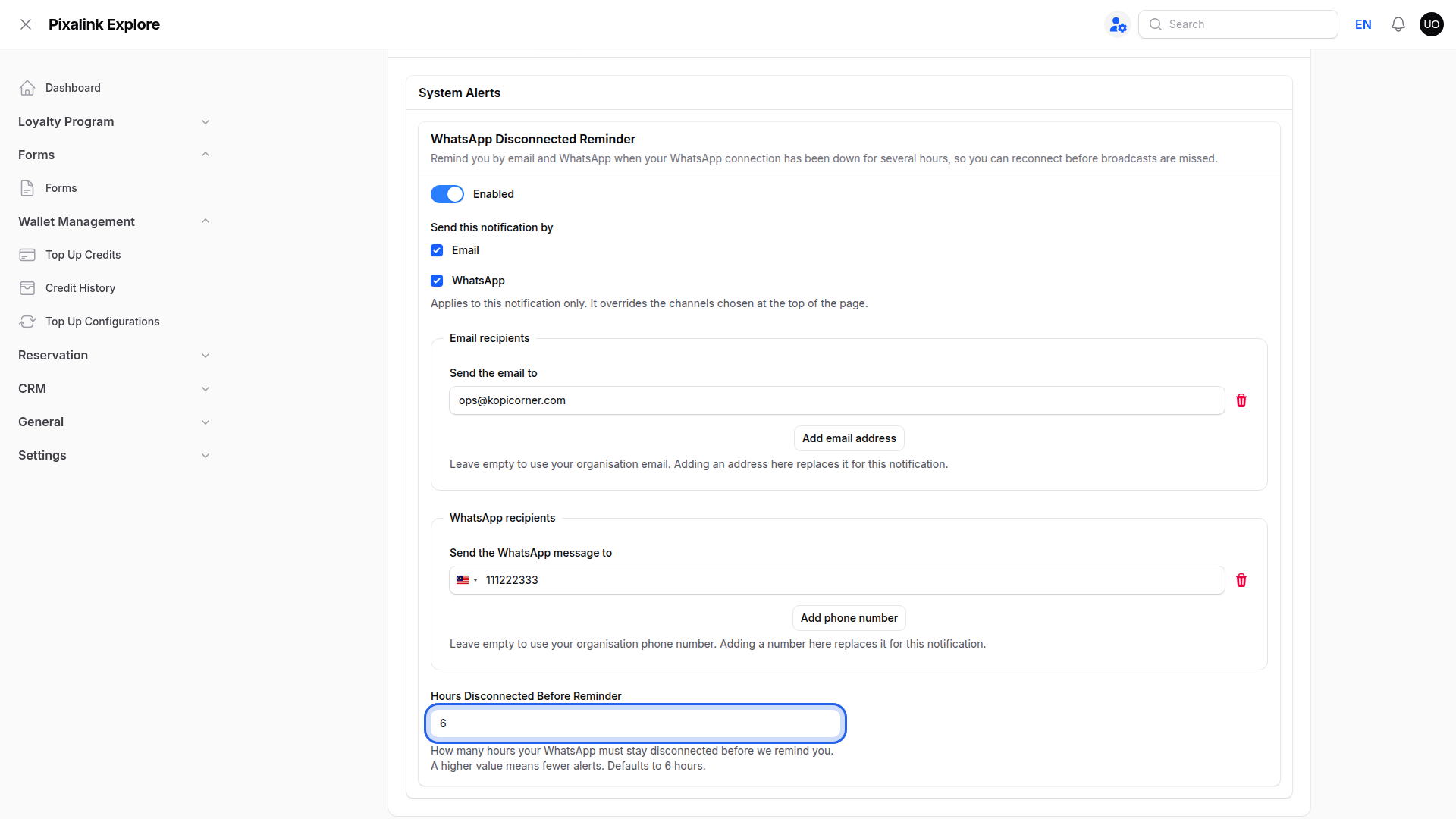1456x819 pixels.
Task: Open the notifications bell
Action: (x=1398, y=24)
